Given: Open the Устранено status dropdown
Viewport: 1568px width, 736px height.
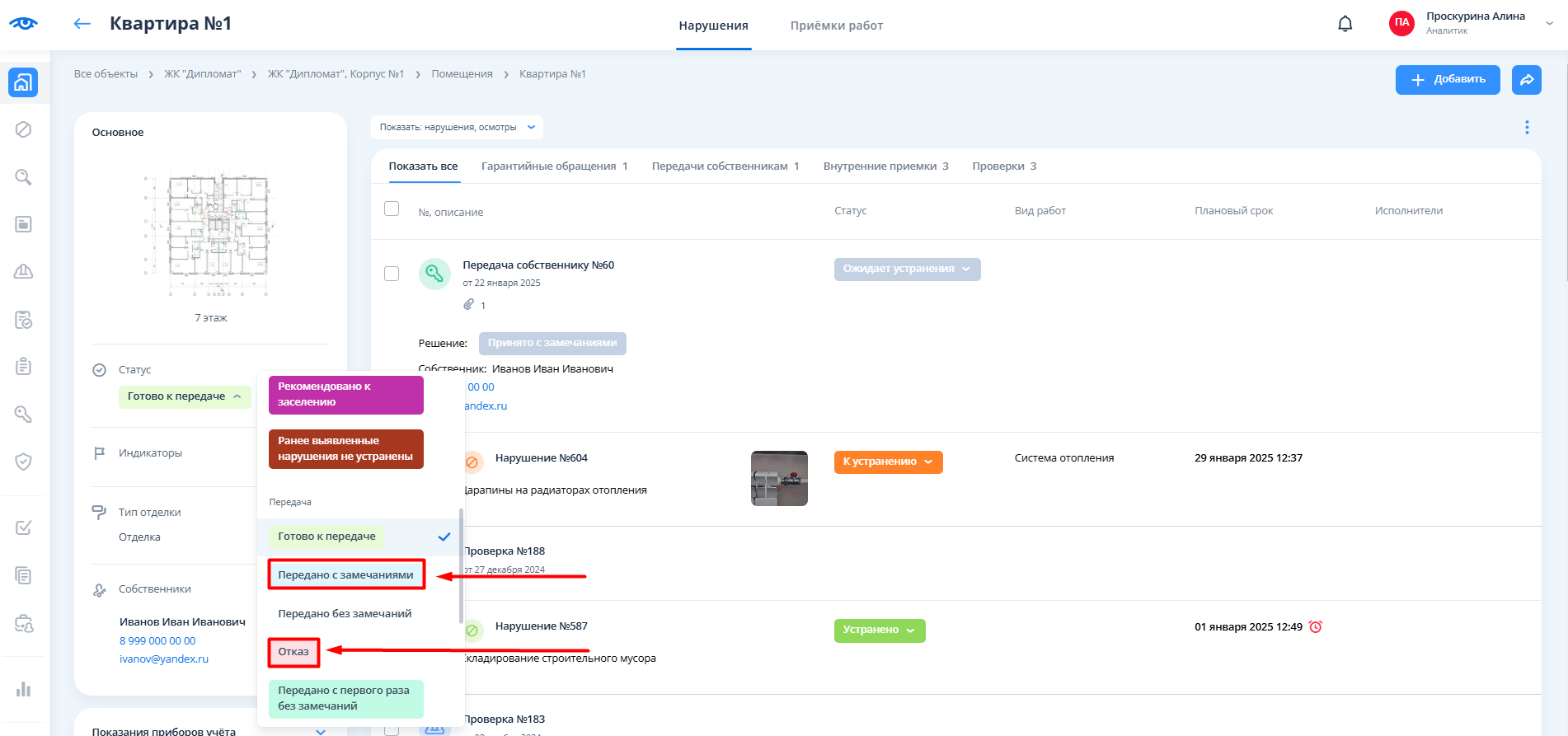Looking at the screenshot, I should pos(879,630).
